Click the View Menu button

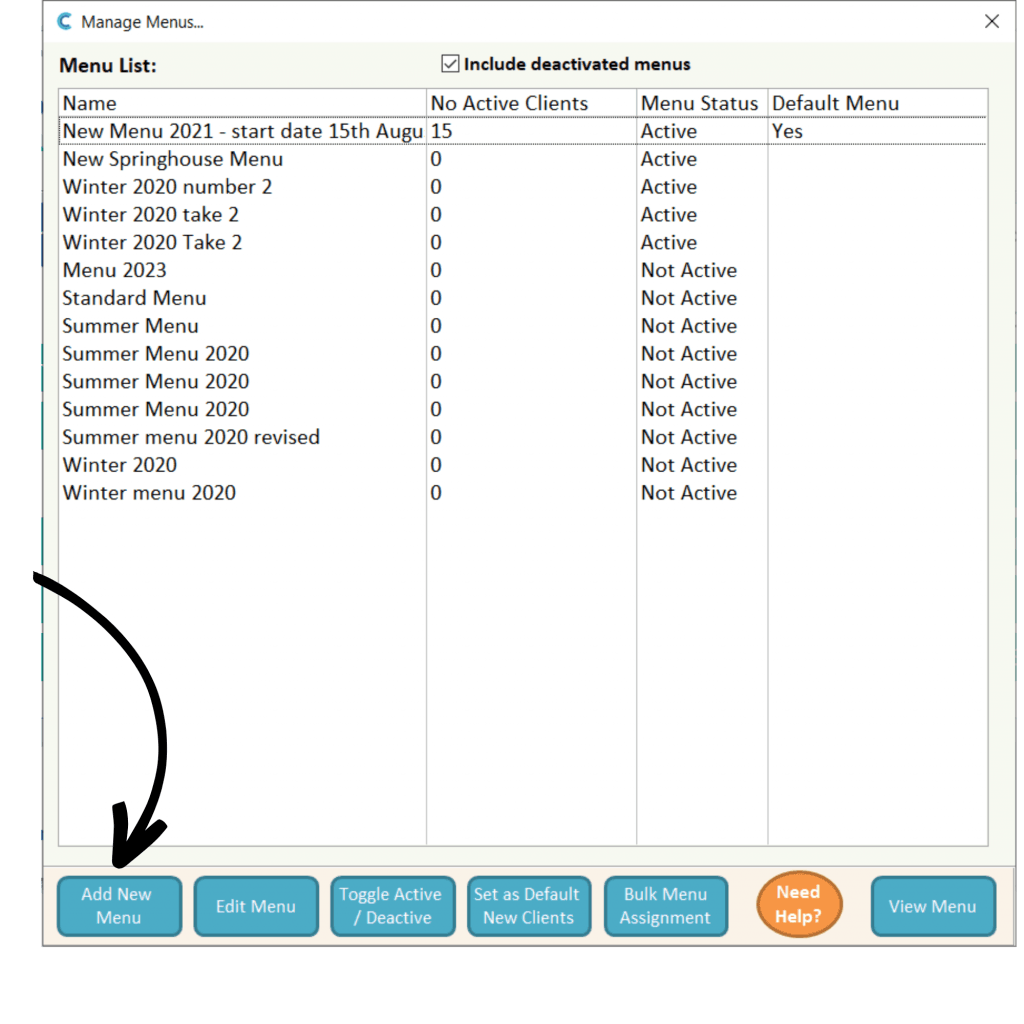933,906
